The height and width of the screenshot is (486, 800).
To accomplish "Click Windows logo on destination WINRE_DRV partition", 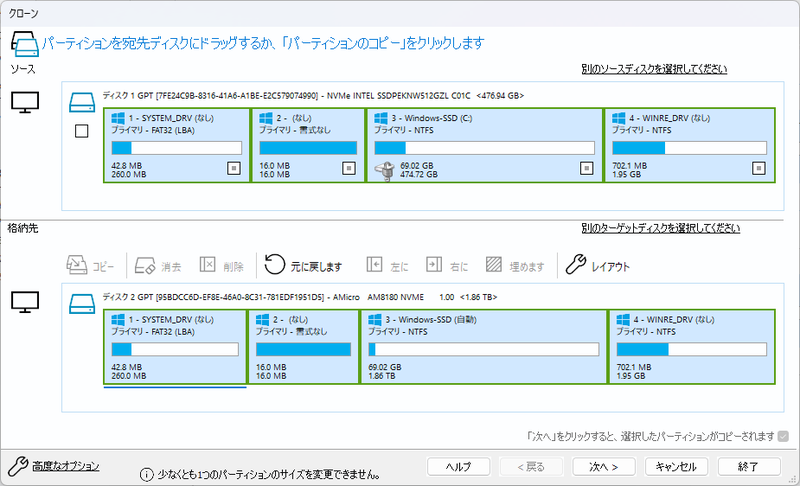I will point(623,320).
